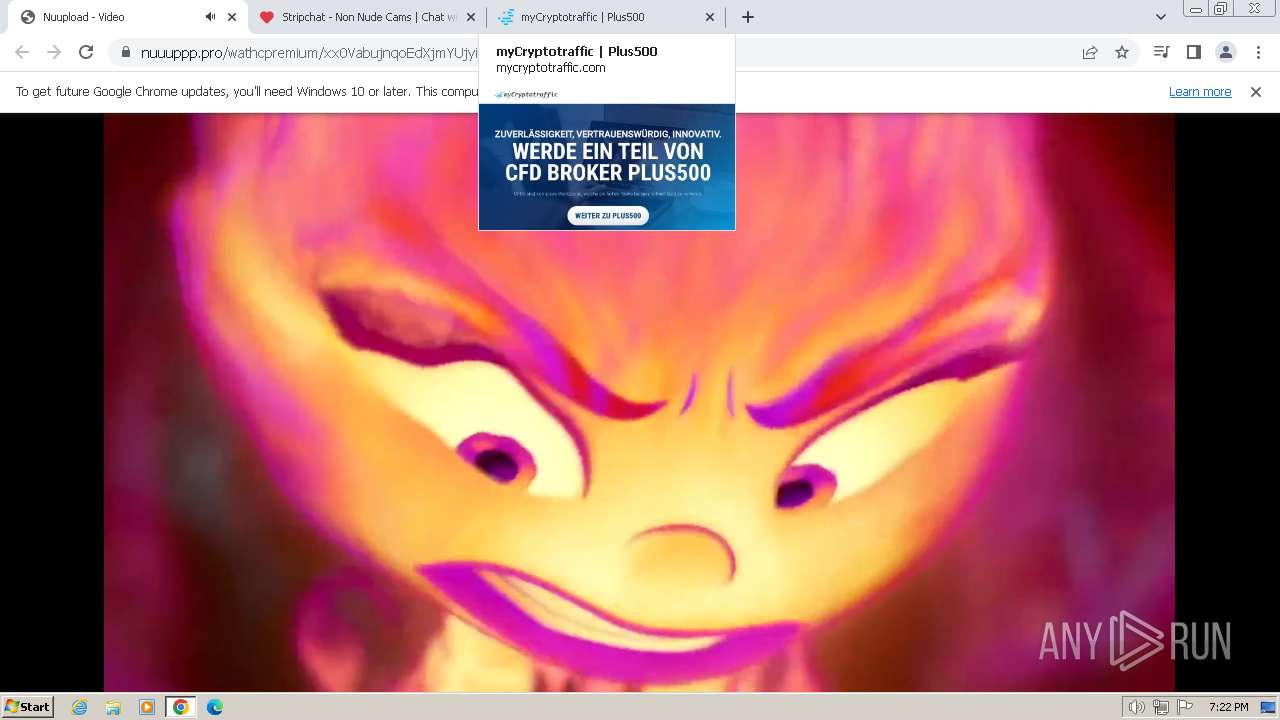This screenshot has width=1280, height=720.
Task: Open Windows Media Player from taskbar
Action: coord(147,707)
